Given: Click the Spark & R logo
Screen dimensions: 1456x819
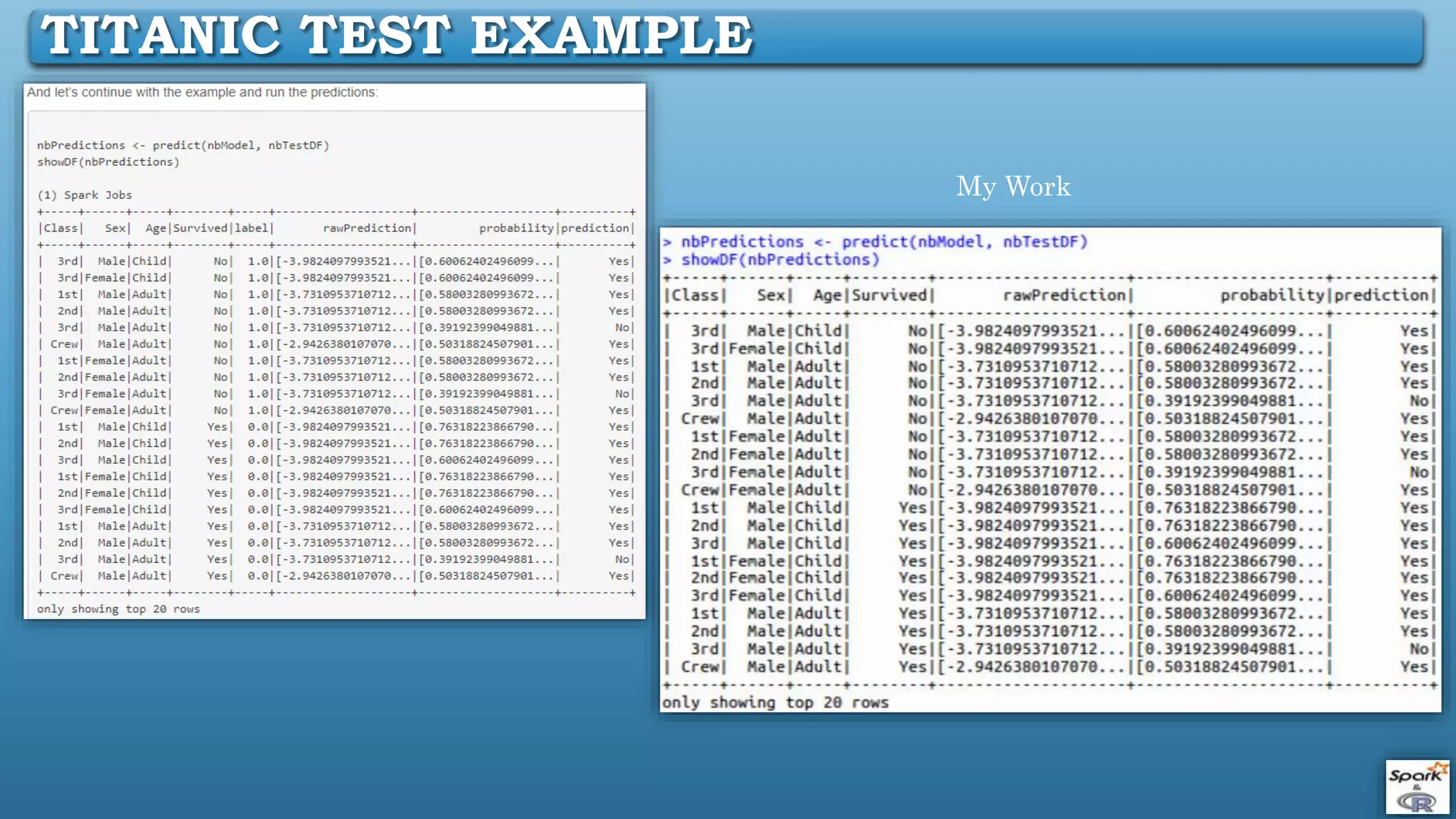Looking at the screenshot, I should [x=1418, y=787].
